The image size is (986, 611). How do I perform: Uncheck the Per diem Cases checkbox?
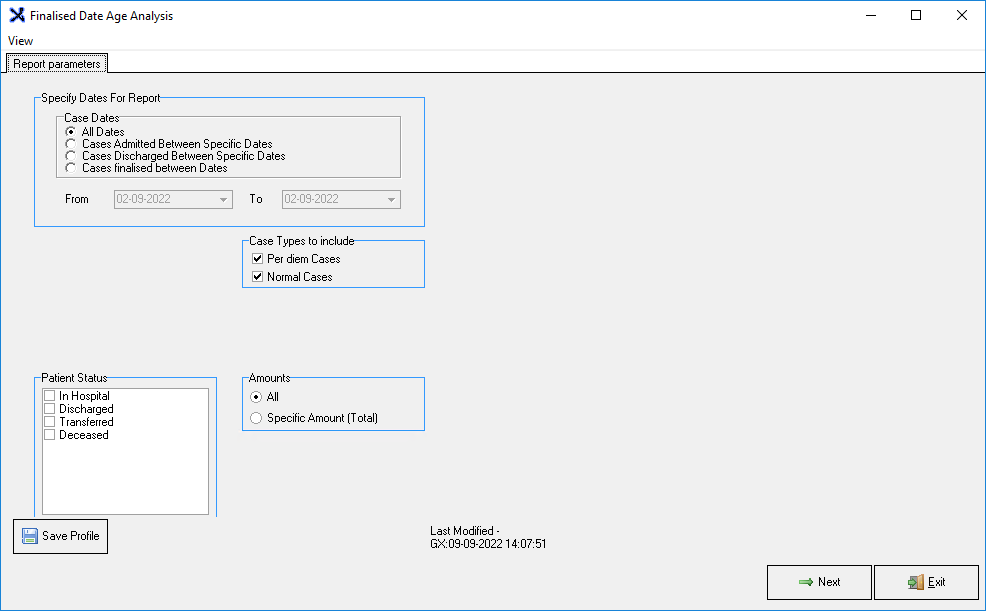tap(257, 259)
